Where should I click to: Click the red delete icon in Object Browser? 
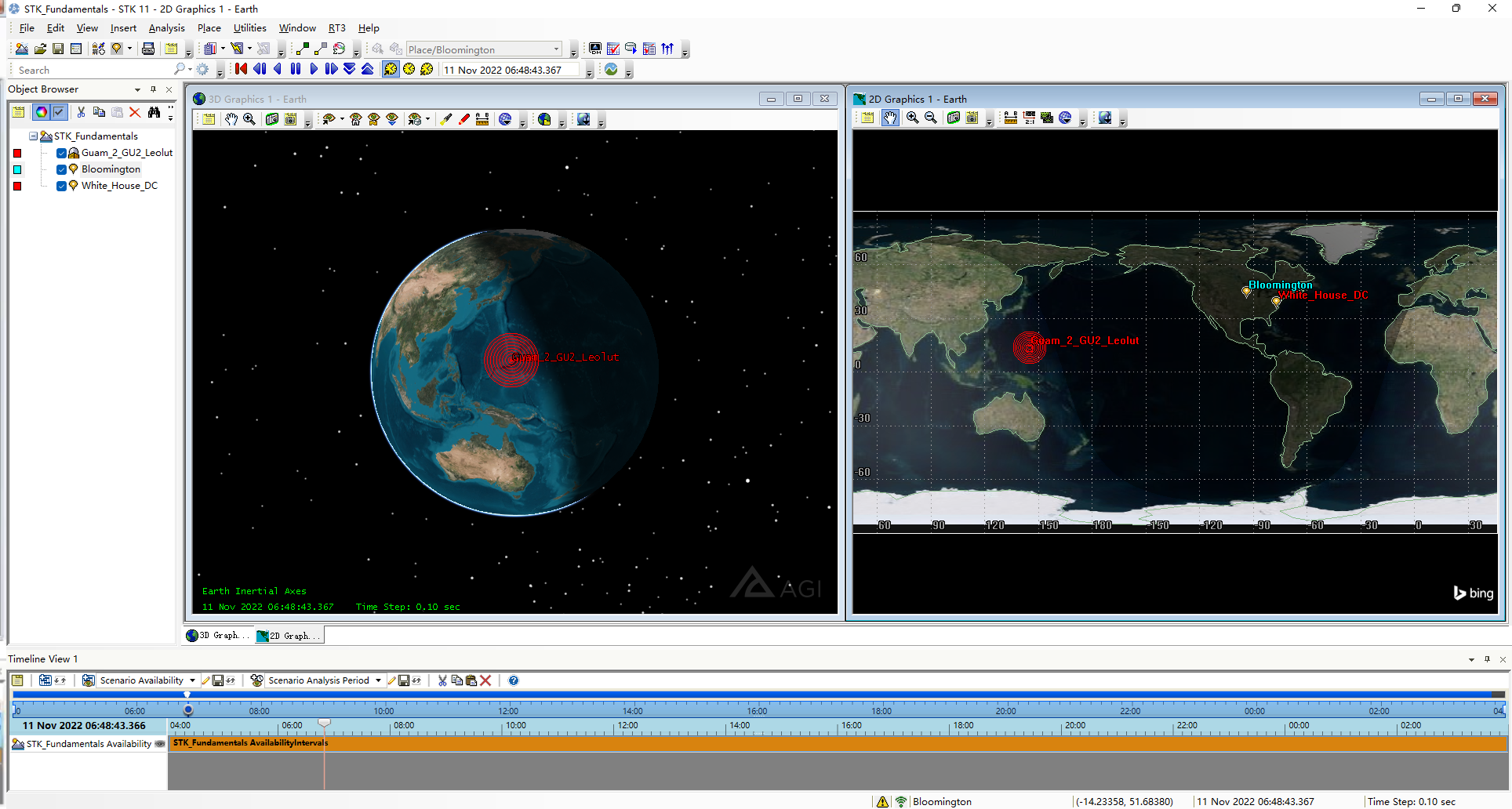[x=135, y=112]
